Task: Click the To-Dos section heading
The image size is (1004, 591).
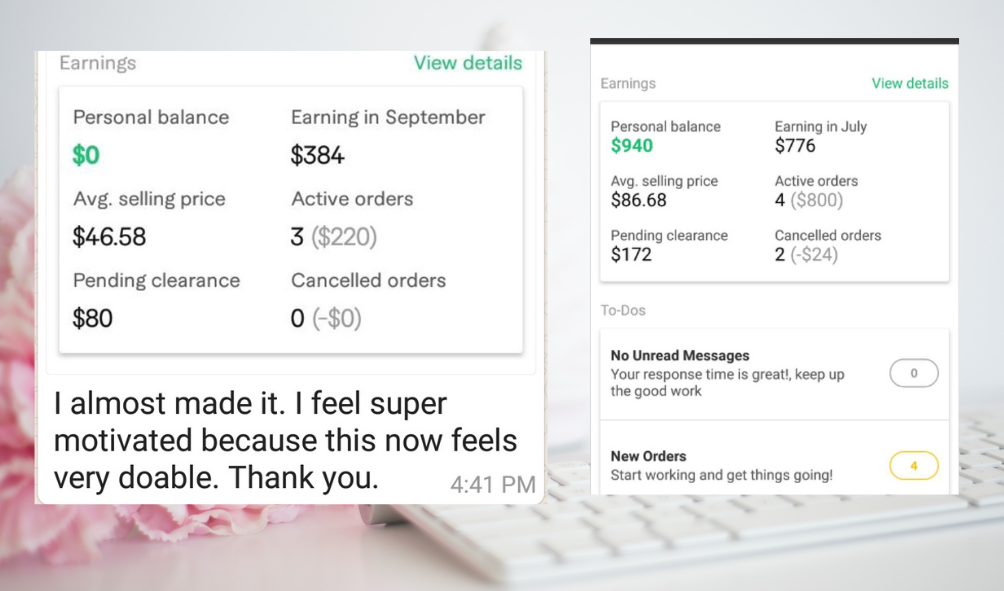Action: pyautogui.click(x=623, y=310)
